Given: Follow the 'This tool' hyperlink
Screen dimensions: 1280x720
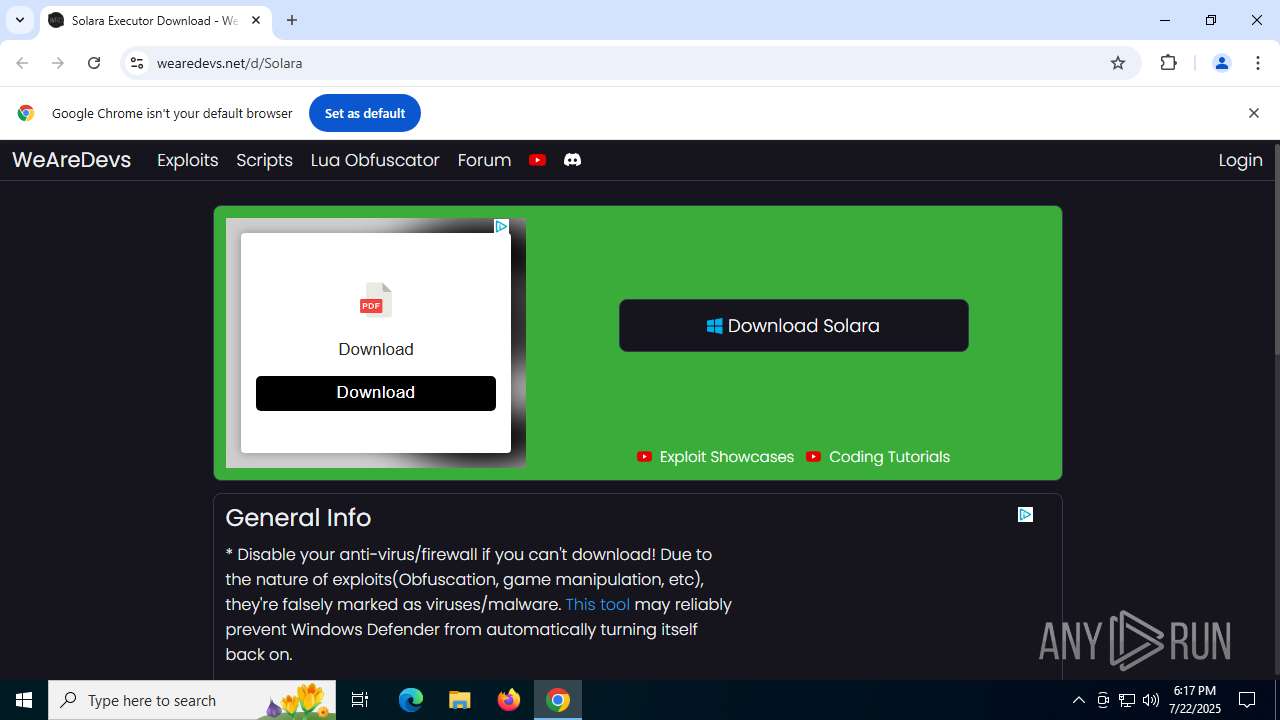Looking at the screenshot, I should pyautogui.click(x=597, y=604).
